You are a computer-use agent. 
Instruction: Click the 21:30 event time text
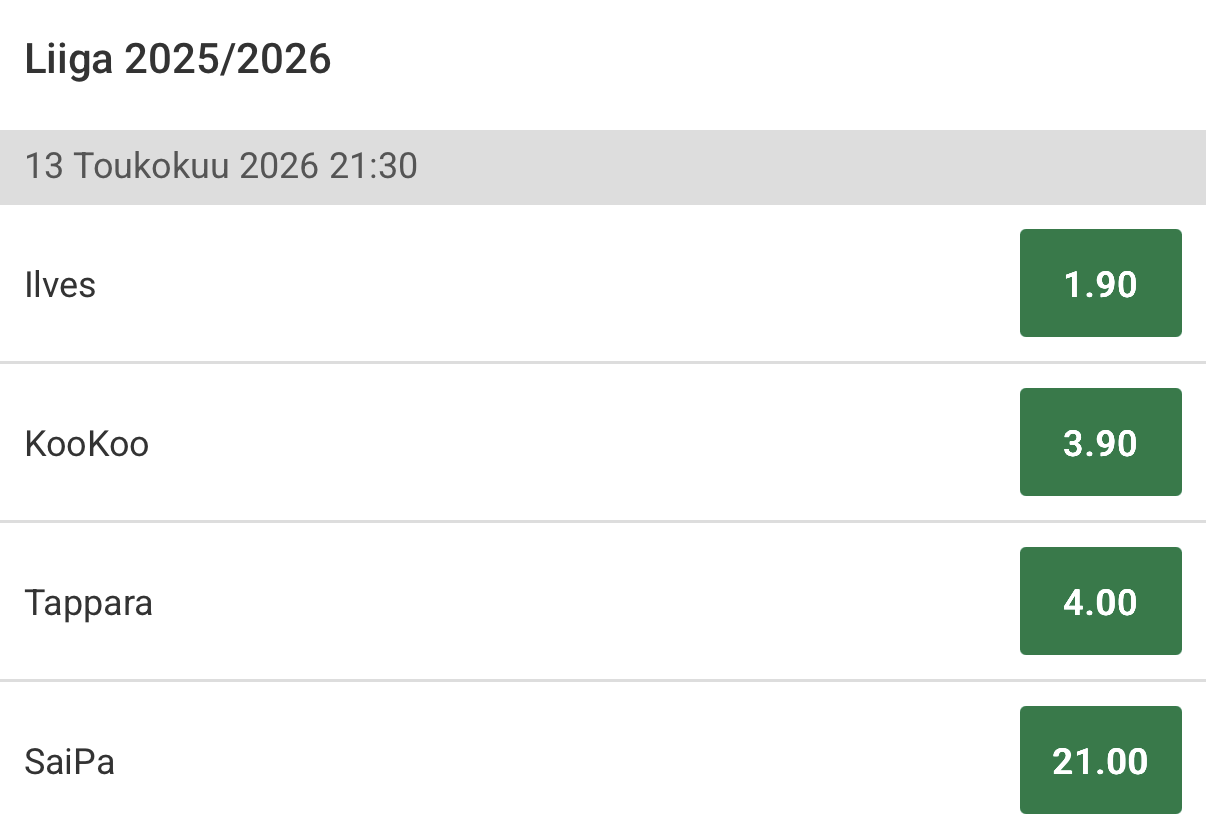tap(372, 166)
